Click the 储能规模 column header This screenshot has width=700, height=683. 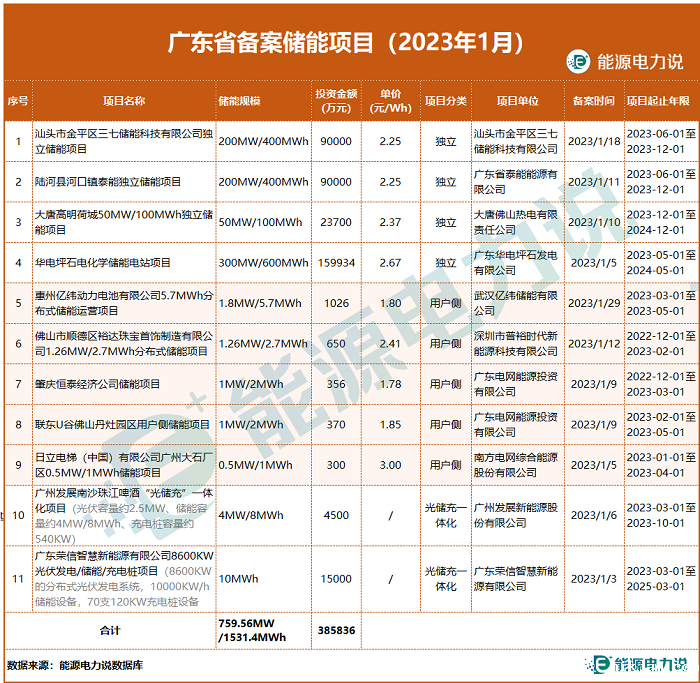click(239, 102)
